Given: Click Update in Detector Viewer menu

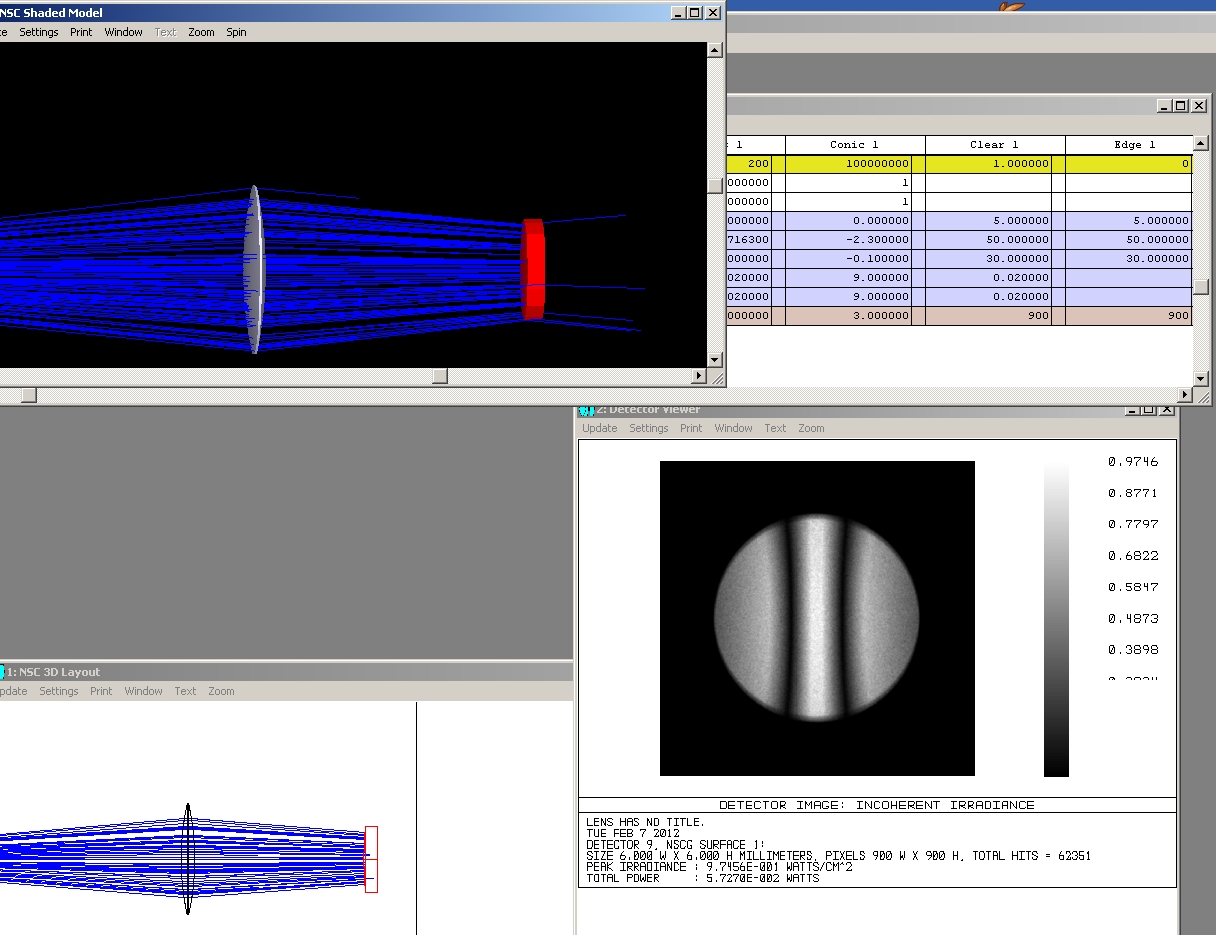Looking at the screenshot, I should click(x=600, y=428).
